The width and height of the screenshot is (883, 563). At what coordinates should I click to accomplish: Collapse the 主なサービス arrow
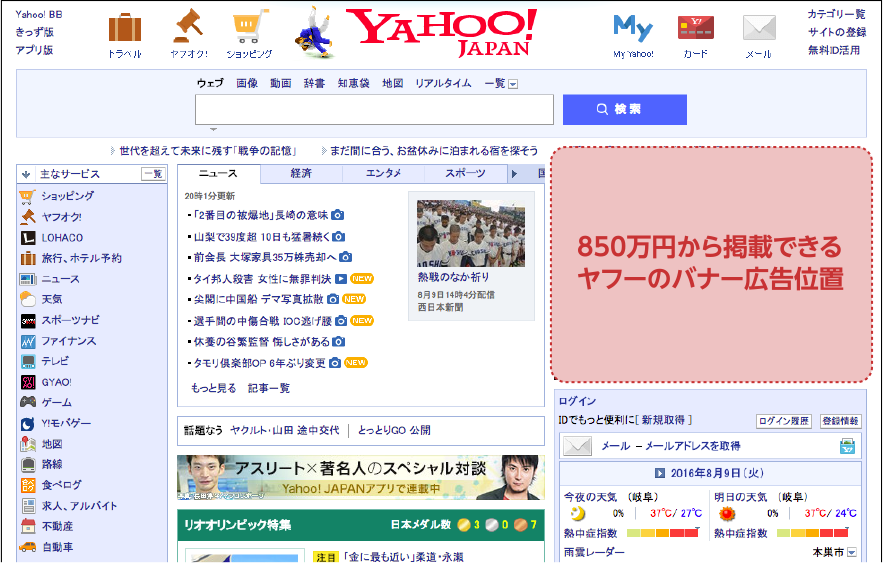pyautogui.click(x=26, y=175)
